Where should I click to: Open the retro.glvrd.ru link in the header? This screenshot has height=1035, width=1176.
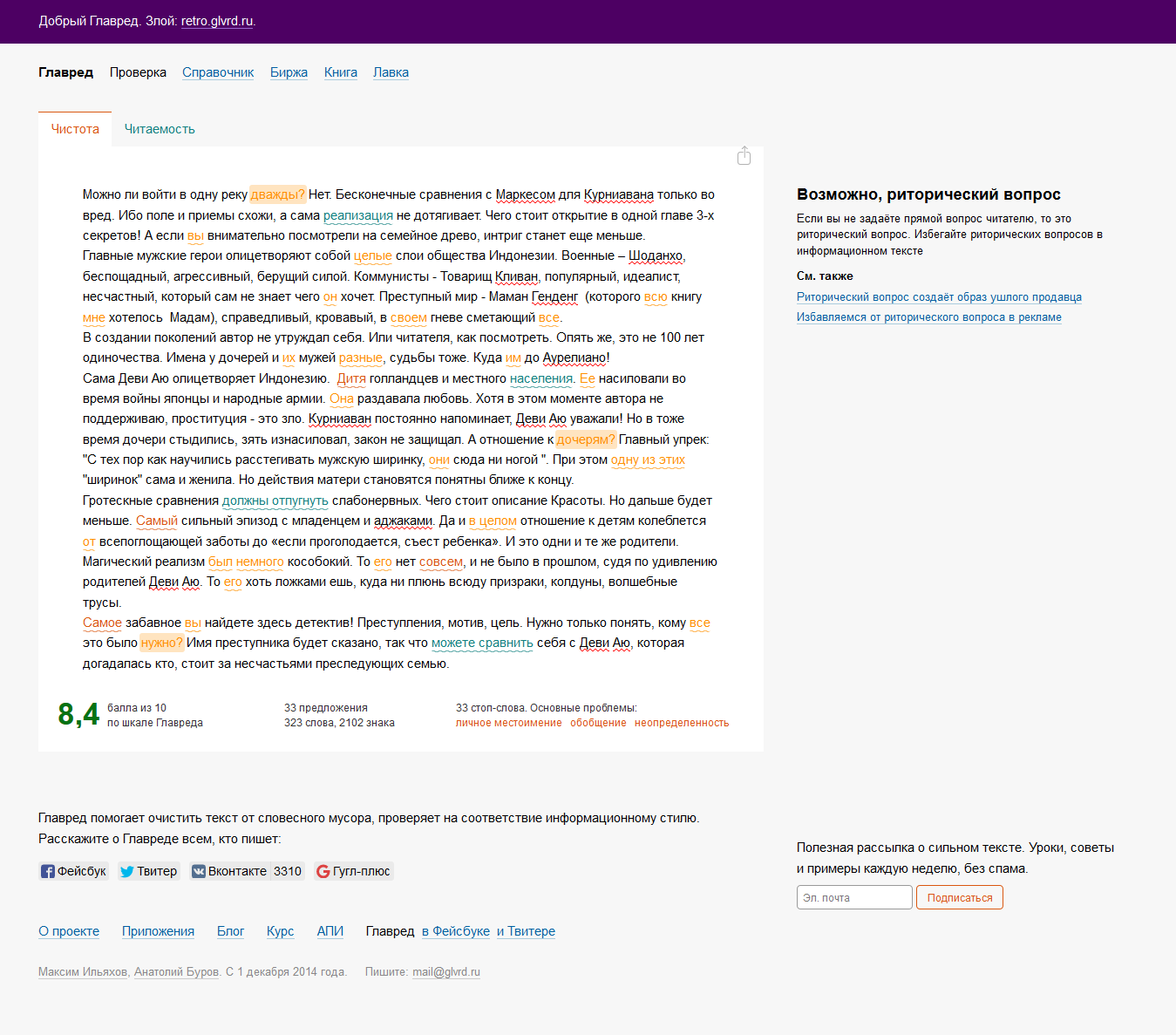[217, 21]
